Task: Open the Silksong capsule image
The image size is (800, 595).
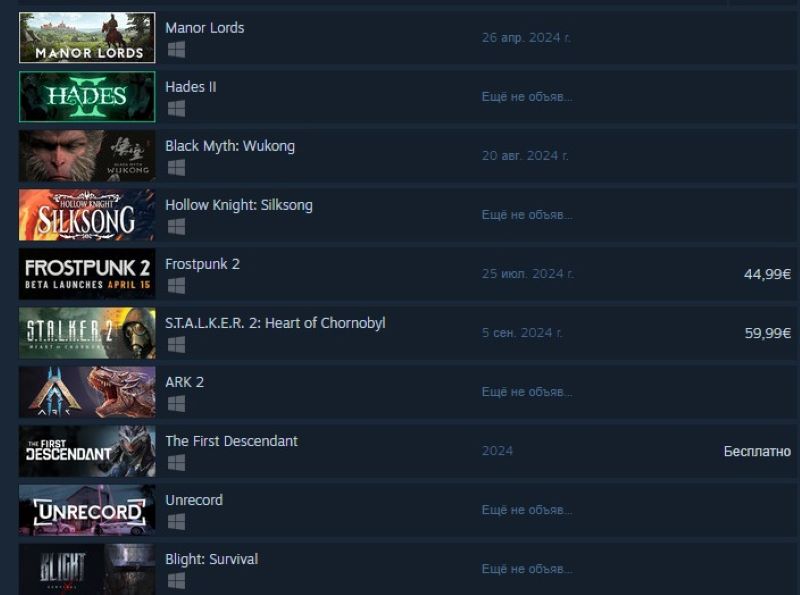Action: pos(87,215)
